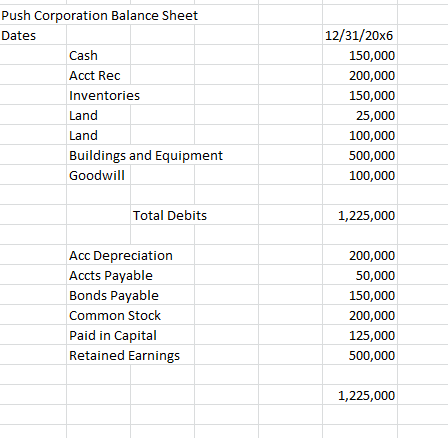Image resolution: width=448 pixels, height=438 pixels.
Task: Select the Goodwill value 100,000
Action: [372, 176]
